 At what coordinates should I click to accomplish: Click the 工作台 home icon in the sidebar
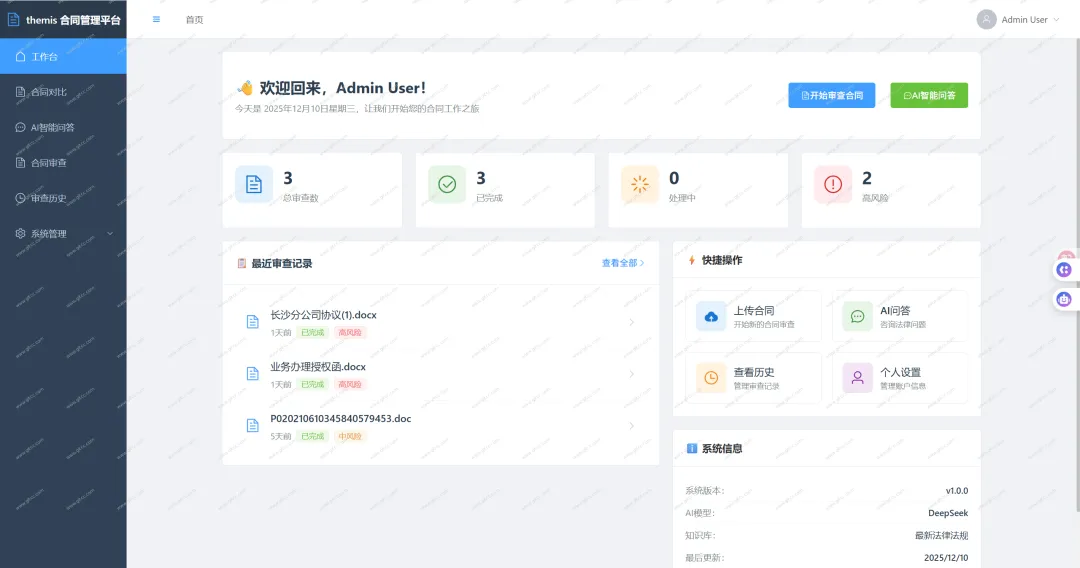[x=21, y=56]
